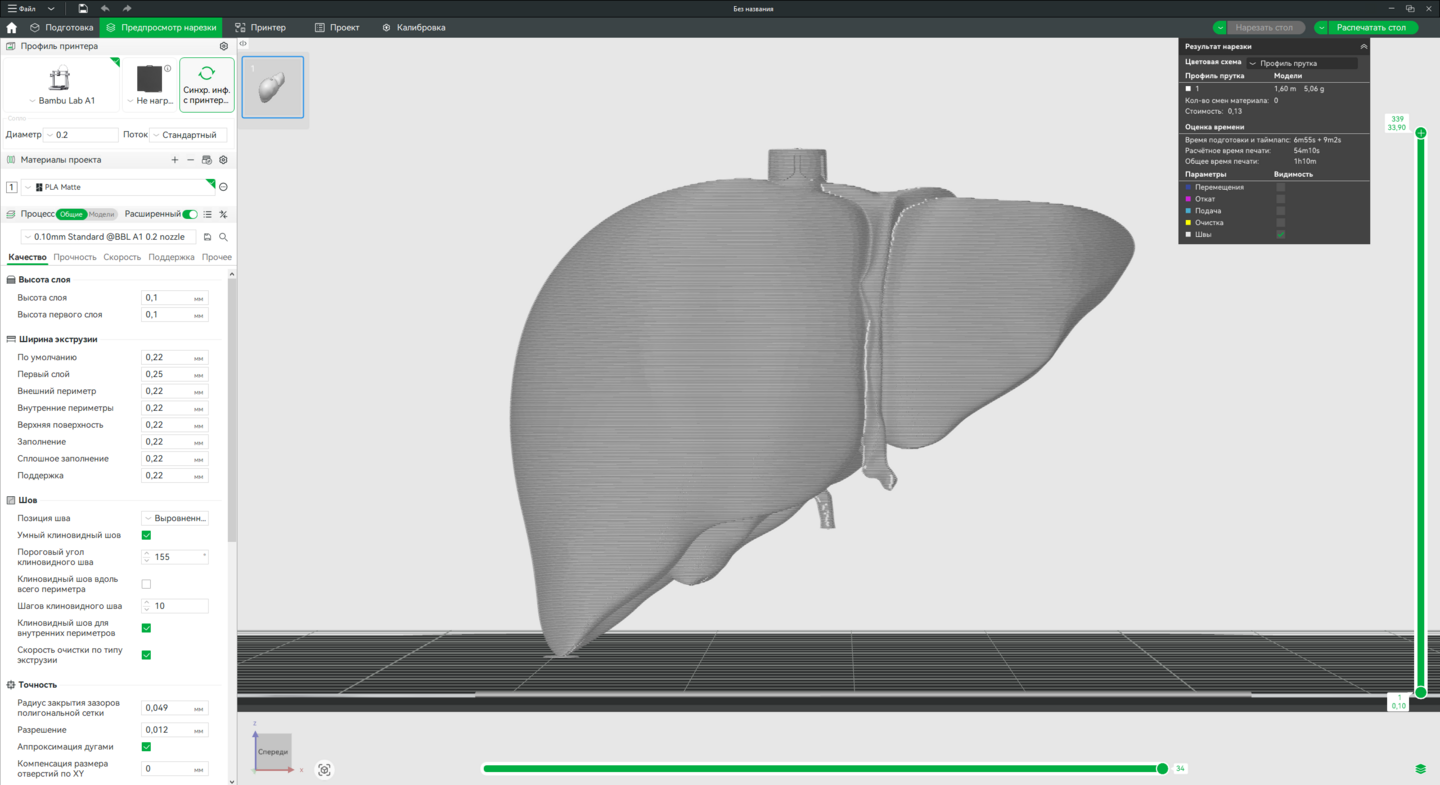Open the Нарезать стол dropdown arrow
The image size is (1440, 785).
click(1220, 28)
